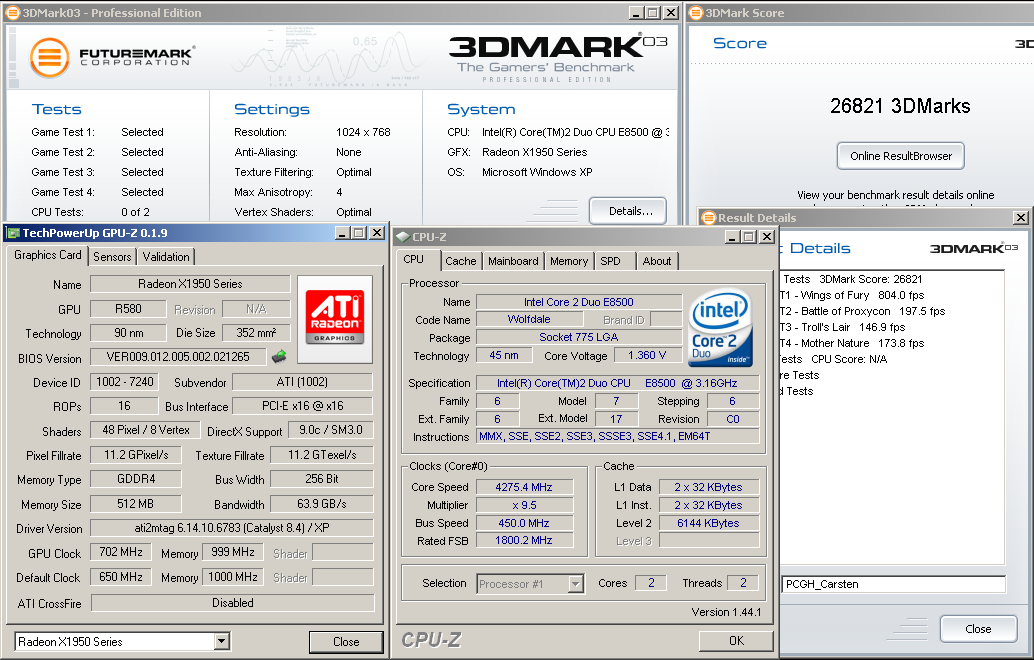
Task: Click the Multiplier x 9.5 value
Action: [x=524, y=505]
